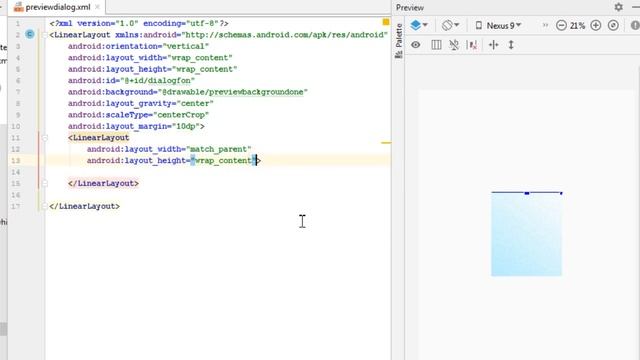Click the @+id/dialogfon value
This screenshot has height=360, width=640.
(x=158, y=80)
